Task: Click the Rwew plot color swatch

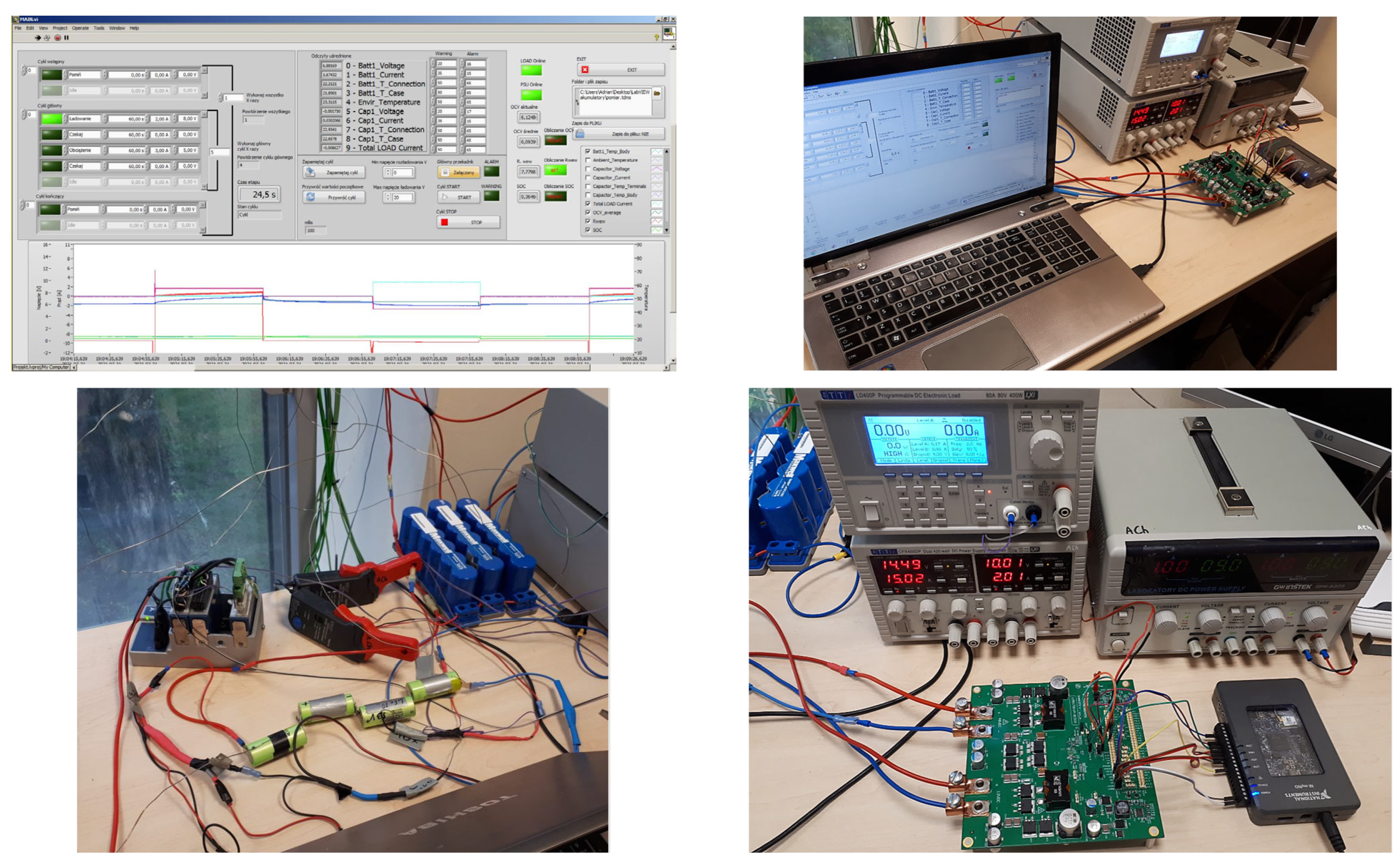Action: pos(656,221)
